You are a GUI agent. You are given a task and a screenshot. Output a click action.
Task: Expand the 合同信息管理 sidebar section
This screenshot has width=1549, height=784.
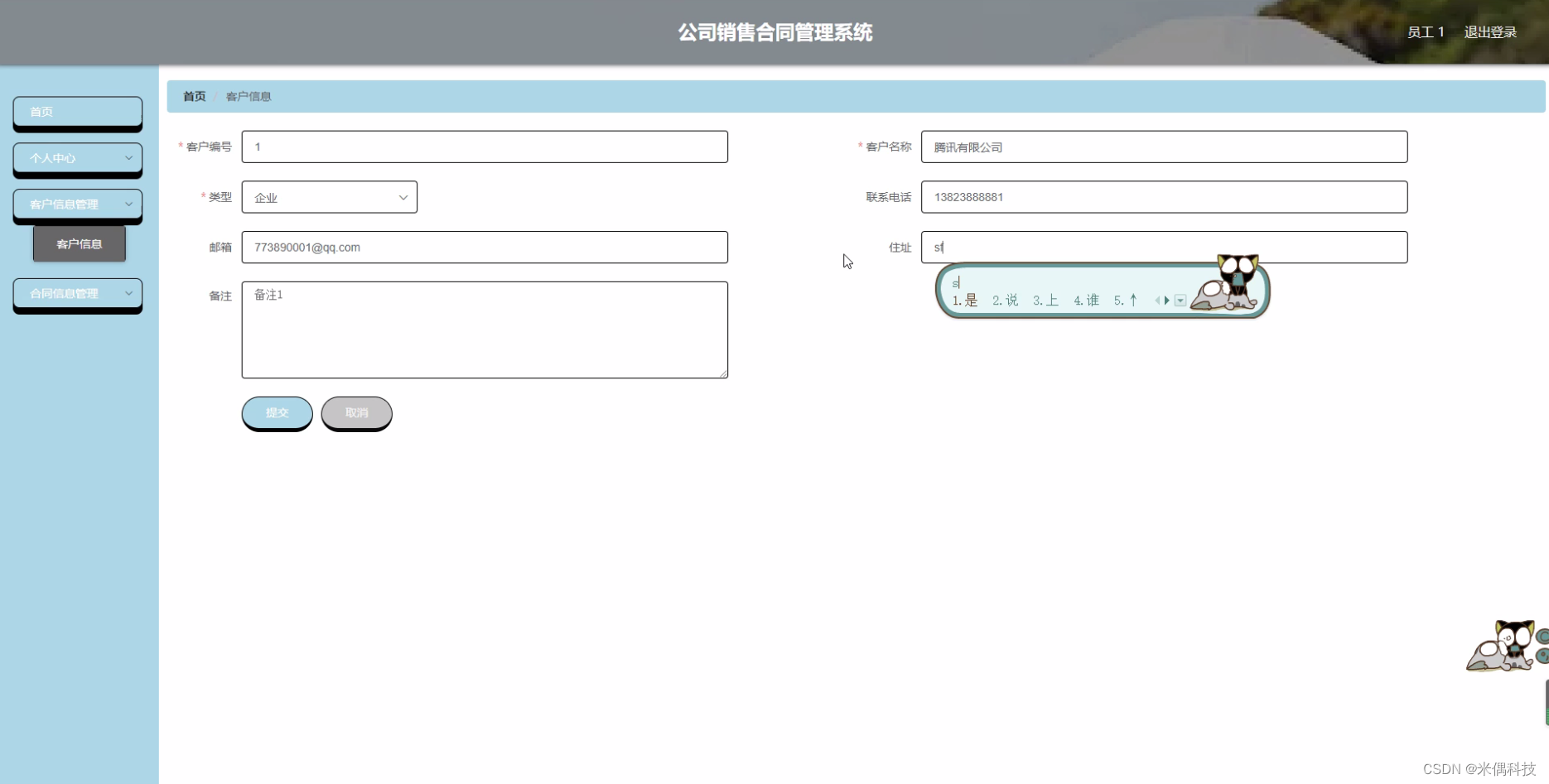pyautogui.click(x=77, y=293)
